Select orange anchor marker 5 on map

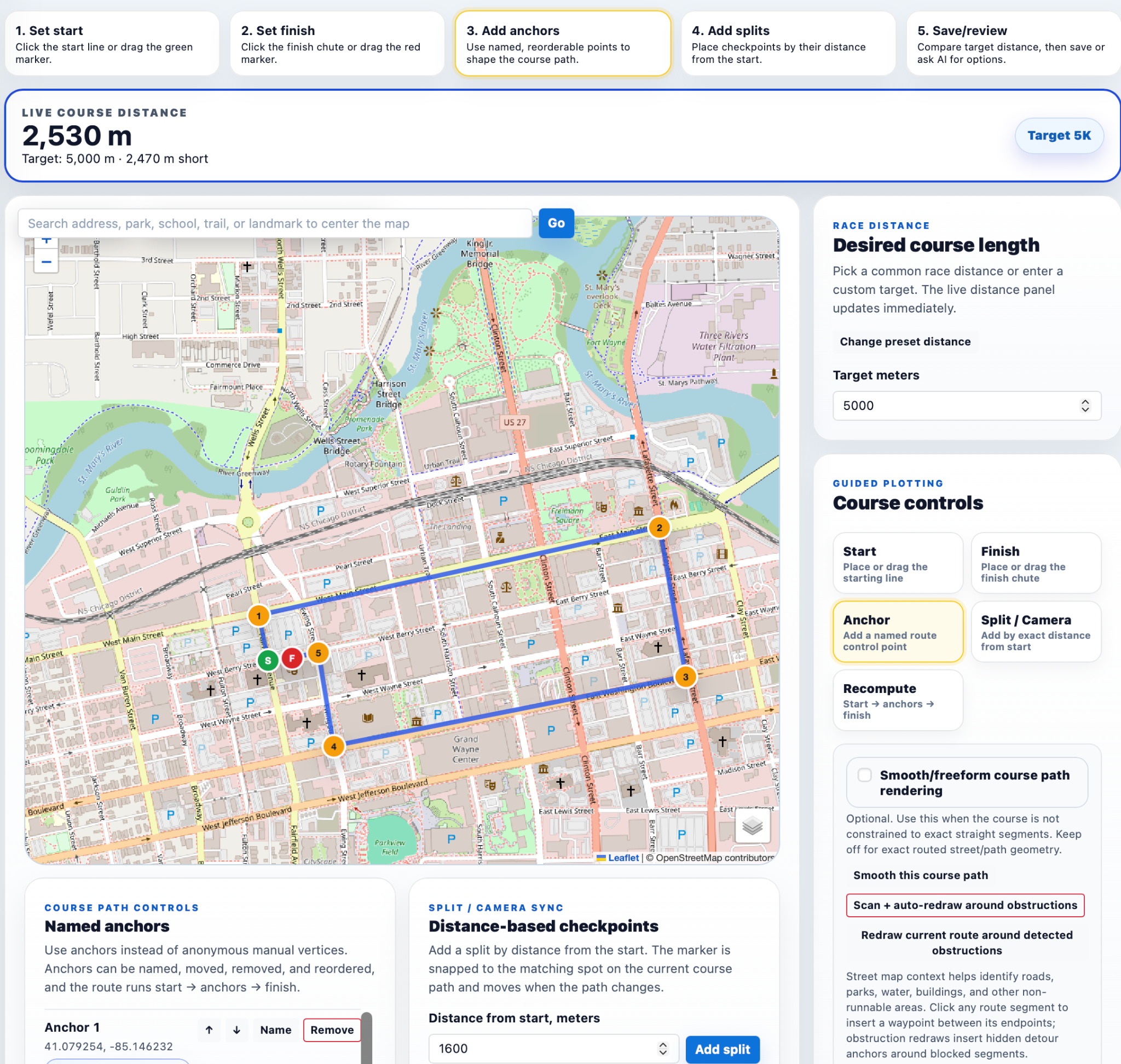click(x=318, y=653)
